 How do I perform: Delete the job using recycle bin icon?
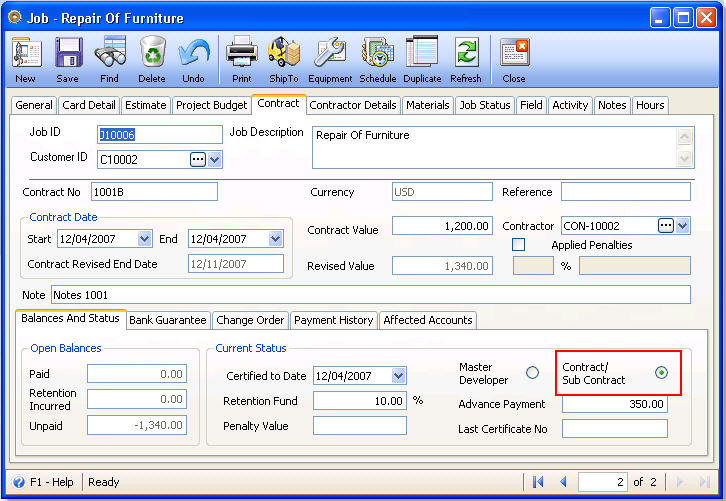[152, 52]
